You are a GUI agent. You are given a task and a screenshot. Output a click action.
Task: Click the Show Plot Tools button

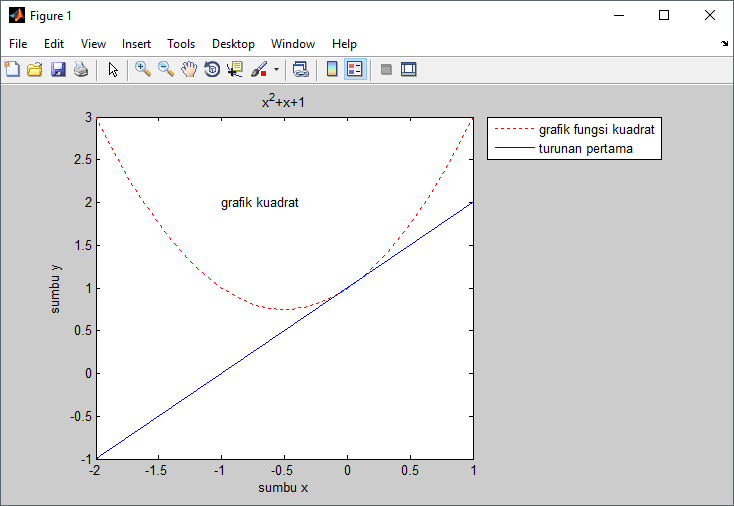click(409, 69)
